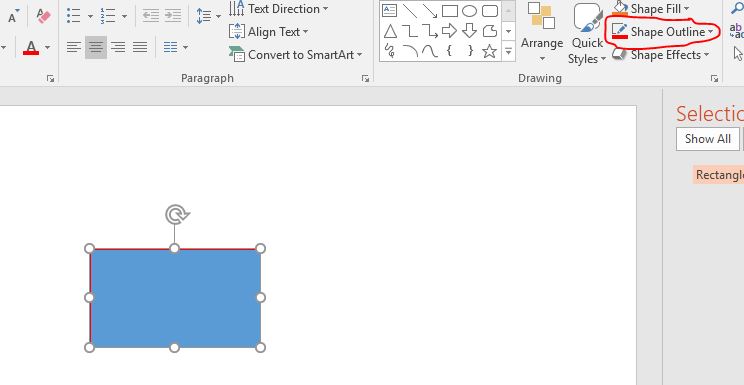Click the rotation handle above the rectangle
The image size is (744, 385).
pos(177,215)
